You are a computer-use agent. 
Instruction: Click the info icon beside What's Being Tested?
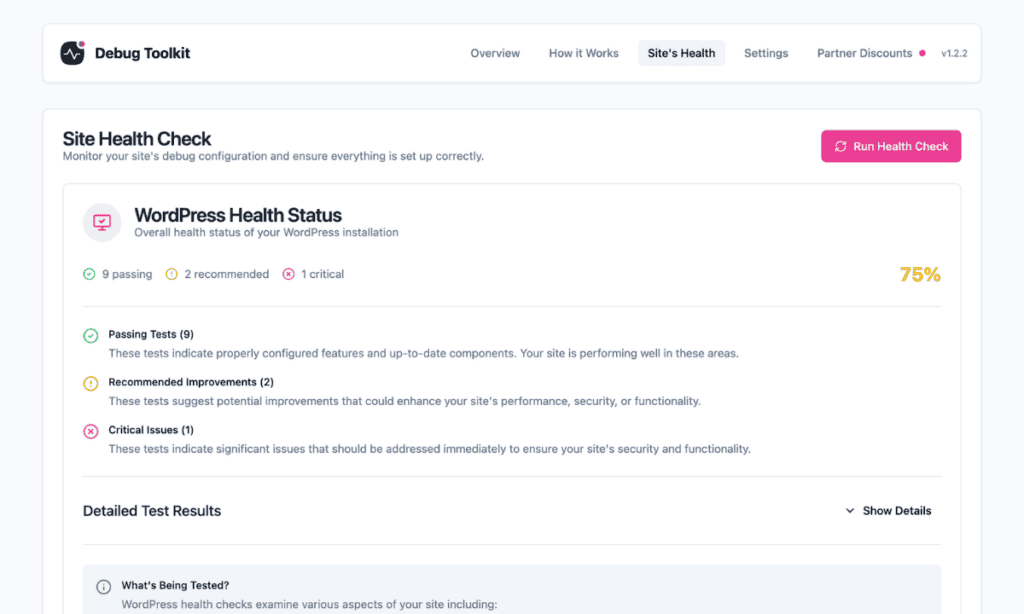pos(103,587)
